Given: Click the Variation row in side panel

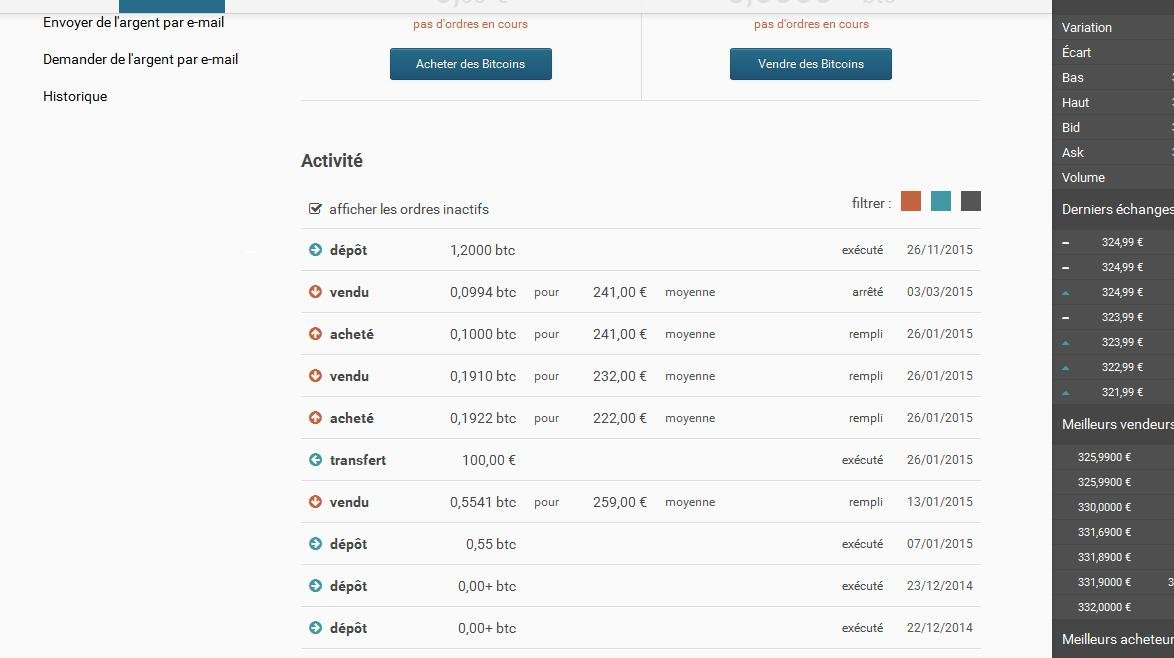Looking at the screenshot, I should coord(1113,27).
